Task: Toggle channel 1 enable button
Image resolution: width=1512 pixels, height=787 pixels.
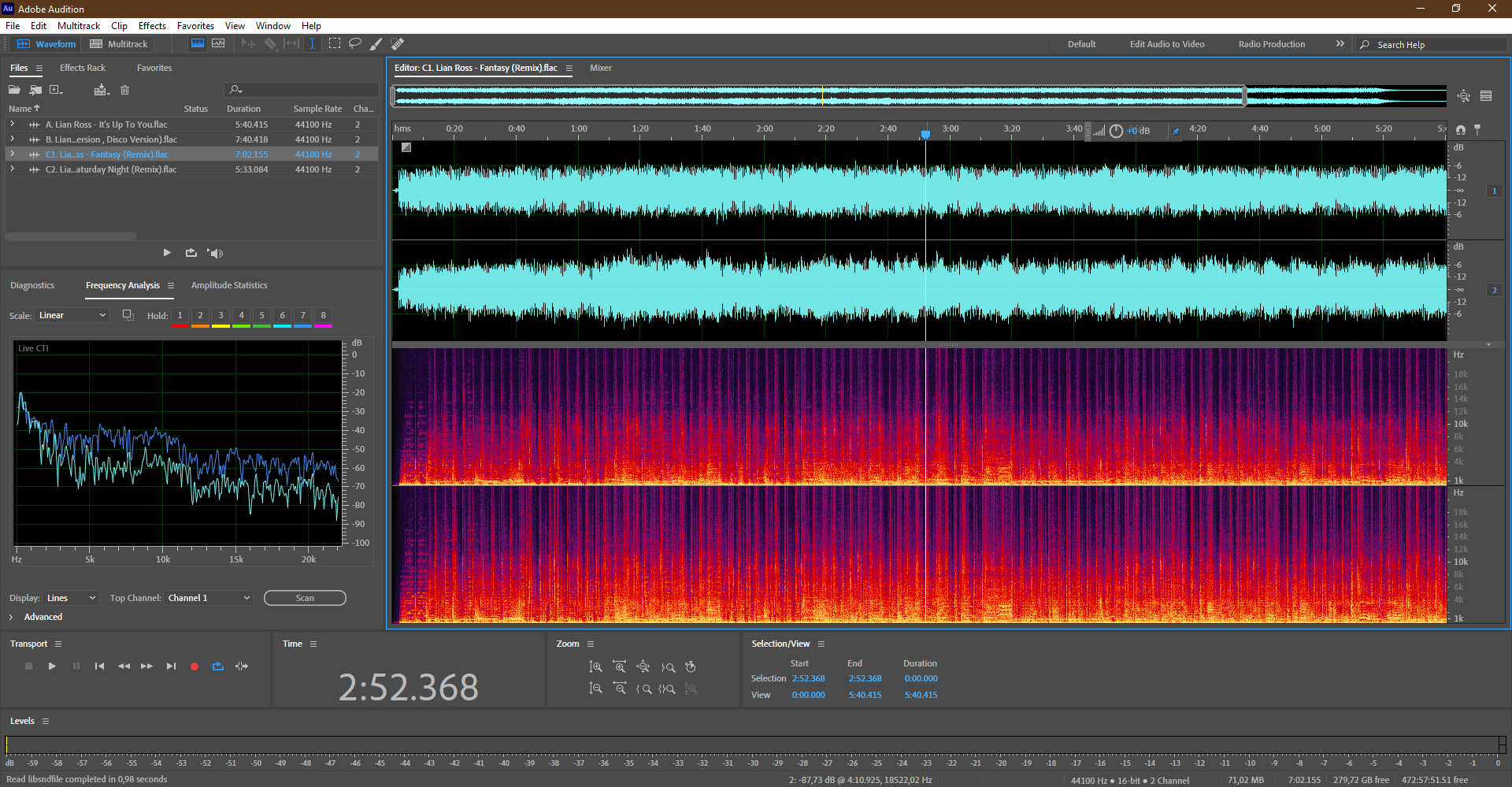Action: point(1494,191)
